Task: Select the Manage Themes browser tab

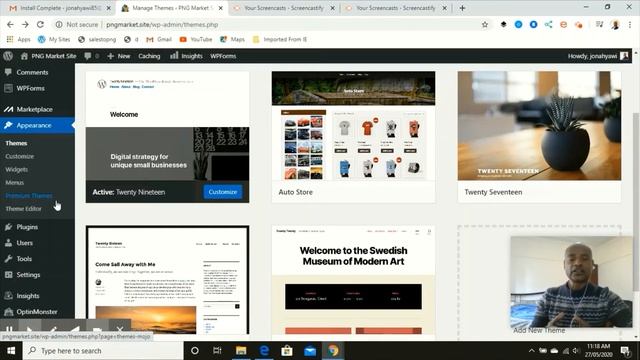Action: tap(172, 8)
